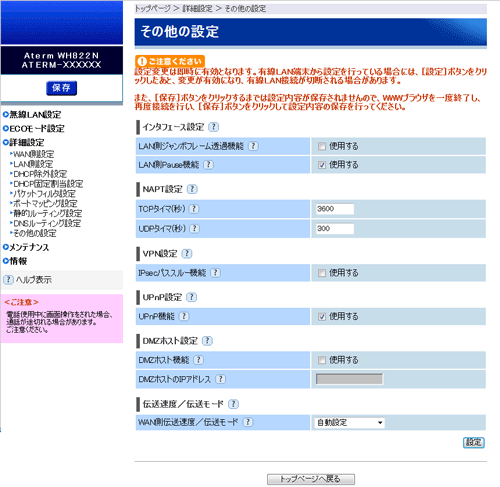Click the 設定 apply button
The image size is (500, 487).
[x=474, y=442]
